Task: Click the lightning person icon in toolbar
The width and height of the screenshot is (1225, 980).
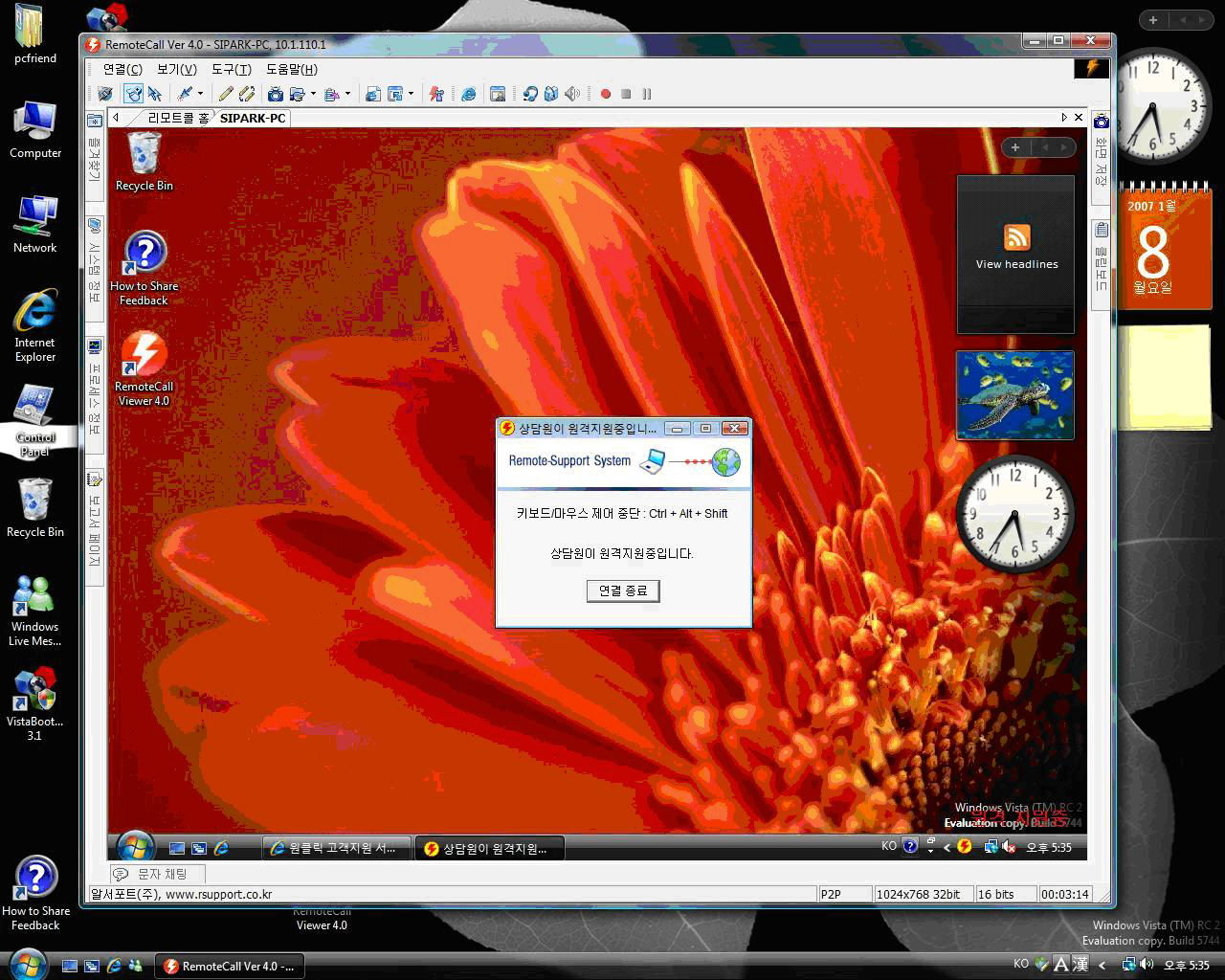Action: (x=436, y=94)
